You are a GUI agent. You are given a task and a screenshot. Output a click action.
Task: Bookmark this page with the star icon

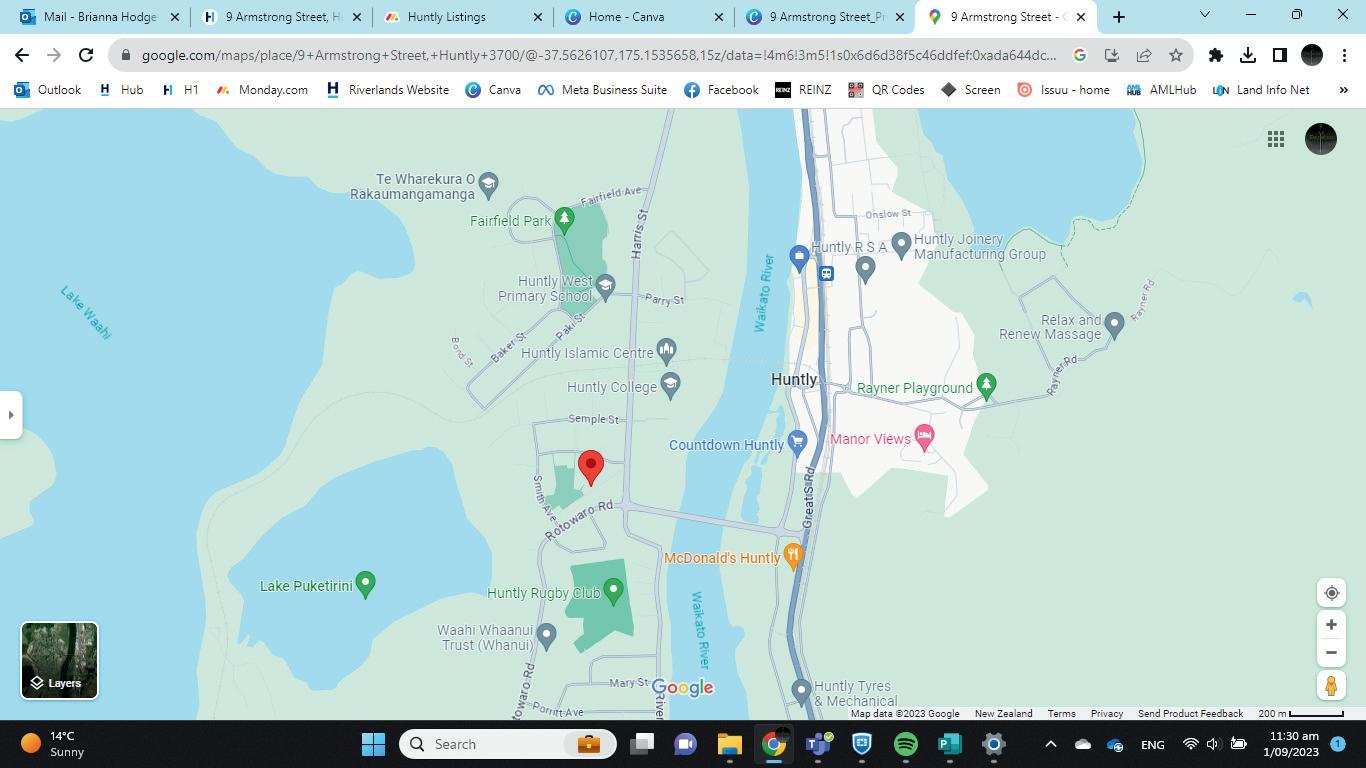(1176, 56)
